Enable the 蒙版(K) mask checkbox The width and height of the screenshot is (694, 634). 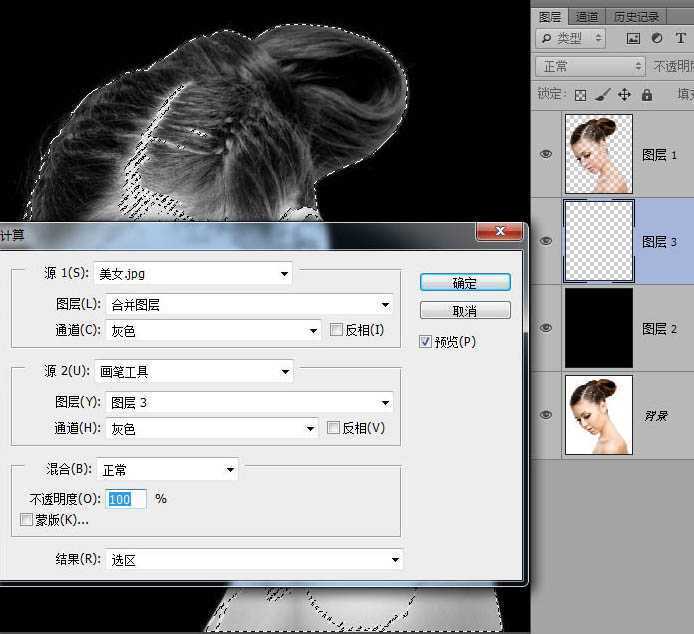point(26,519)
